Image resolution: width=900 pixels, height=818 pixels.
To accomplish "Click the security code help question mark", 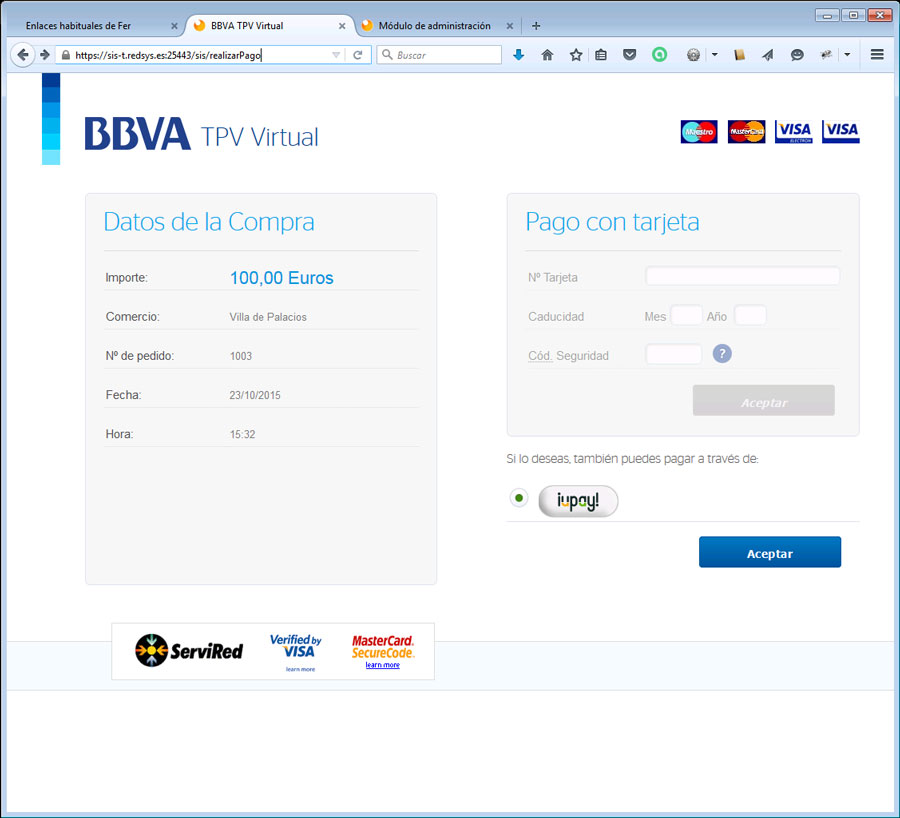I will coord(722,354).
